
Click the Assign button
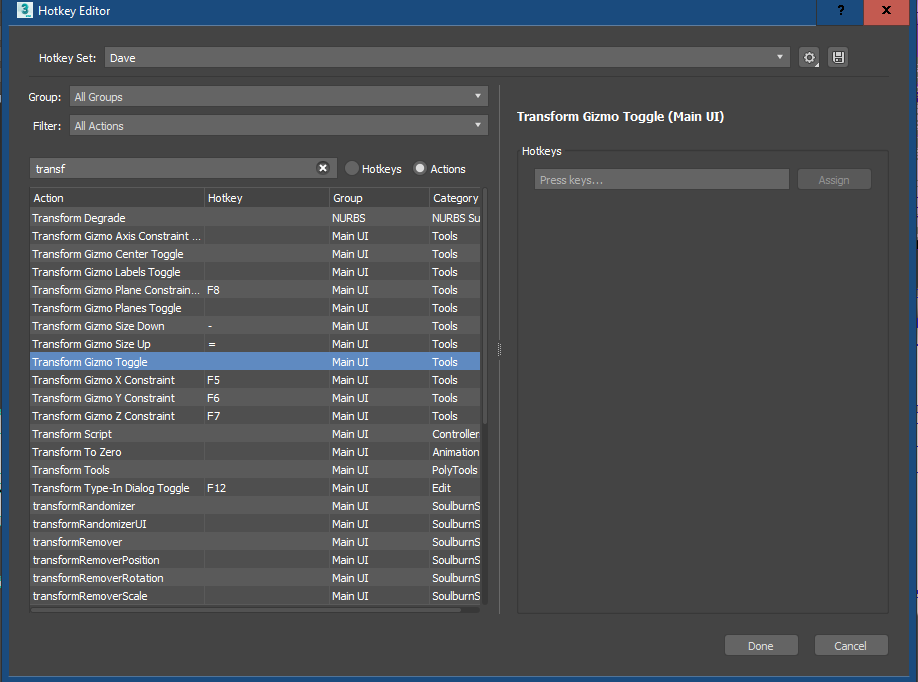point(834,178)
